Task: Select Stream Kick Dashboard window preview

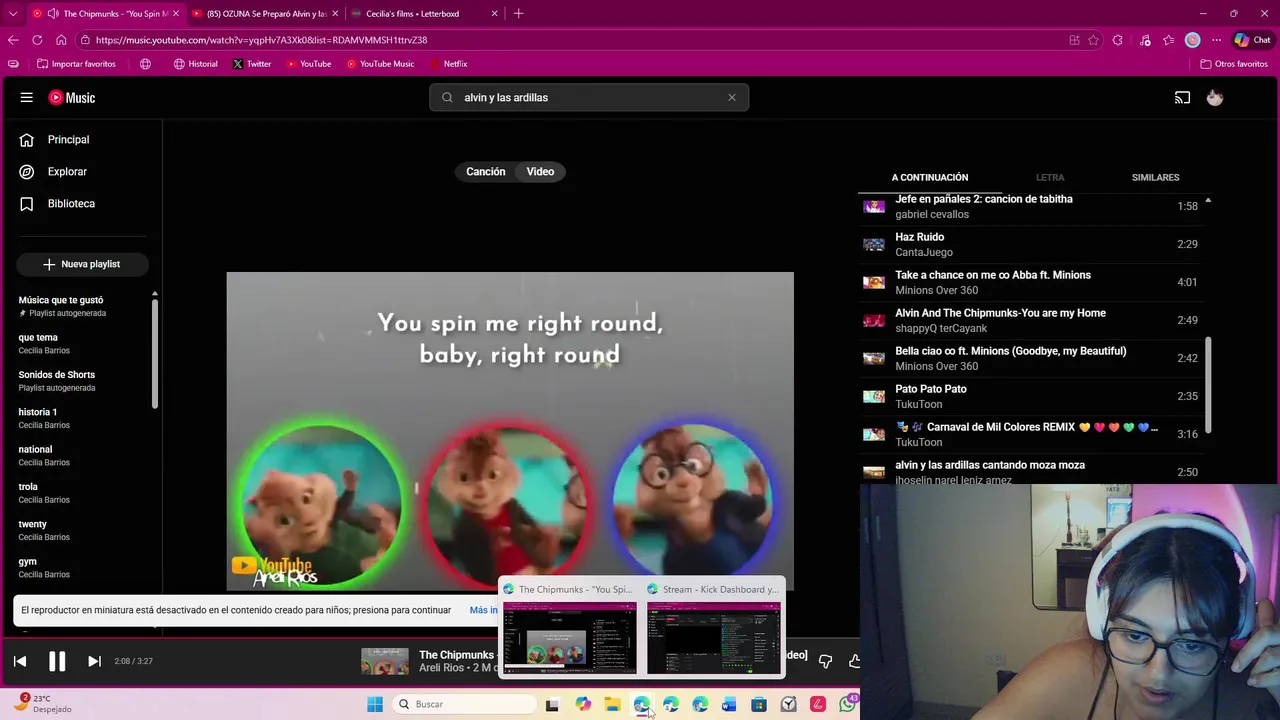Action: (713, 638)
